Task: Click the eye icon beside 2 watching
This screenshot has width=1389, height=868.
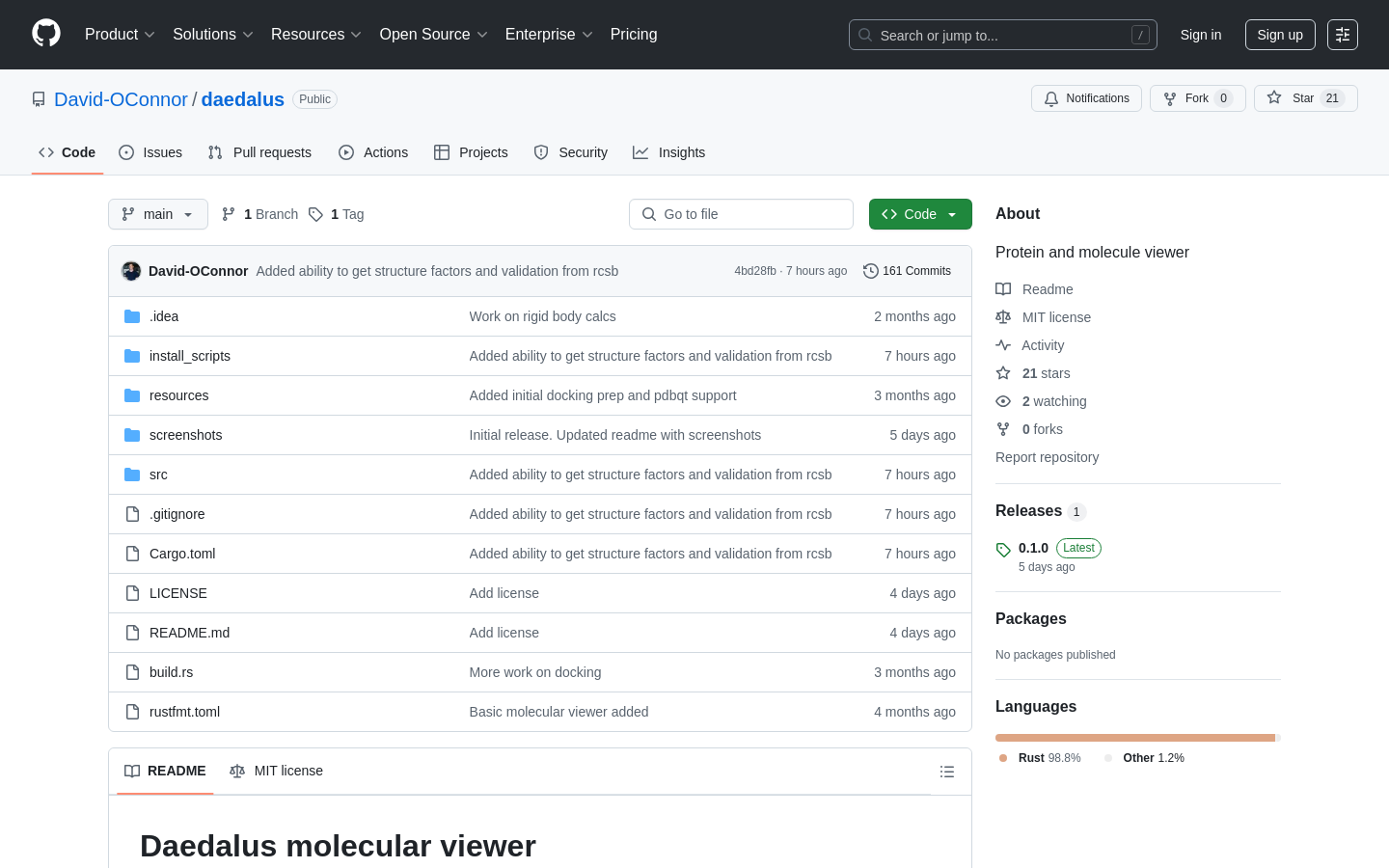Action: 1003,401
